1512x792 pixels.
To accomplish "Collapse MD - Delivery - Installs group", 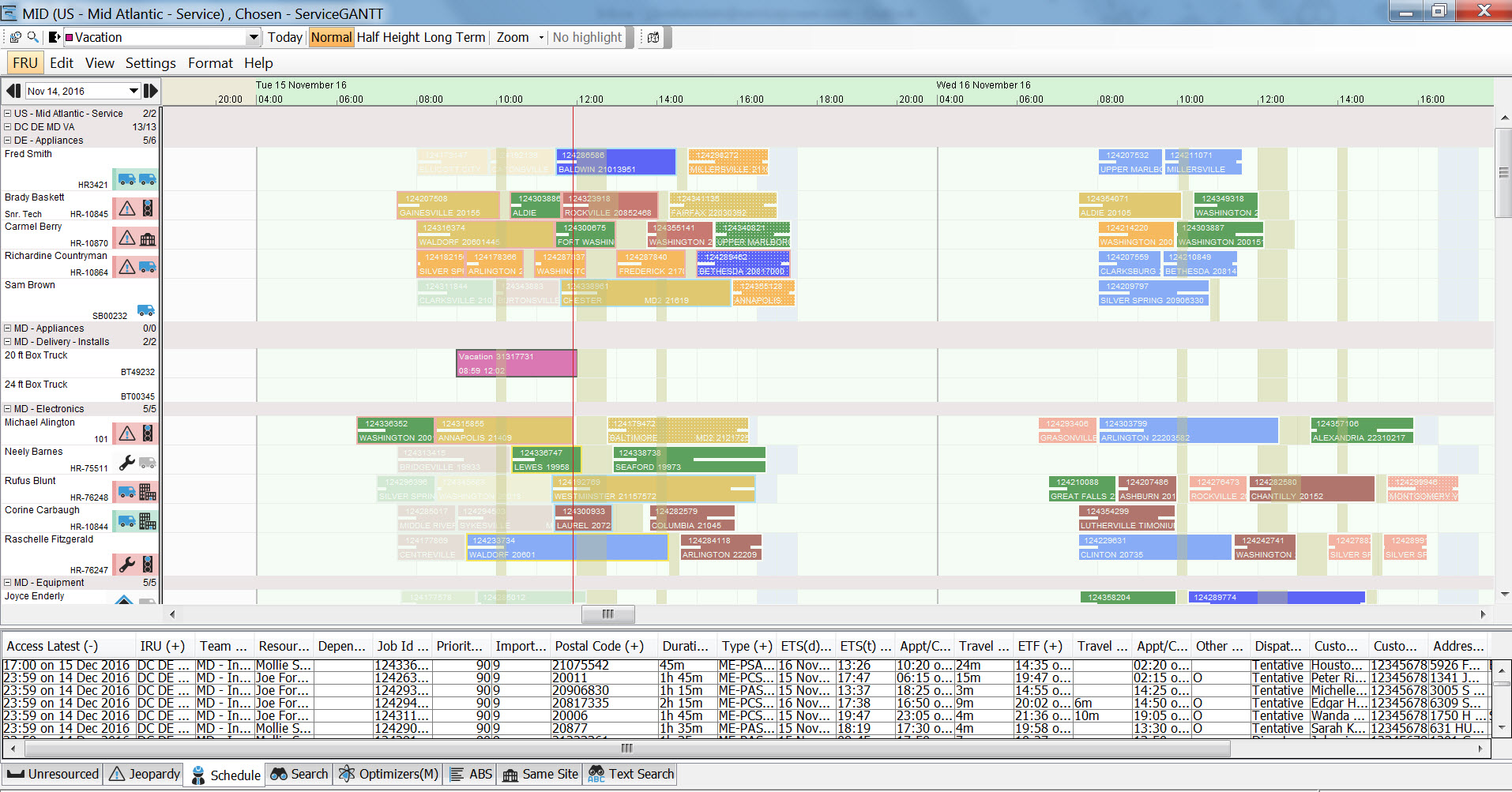I will coord(8,342).
